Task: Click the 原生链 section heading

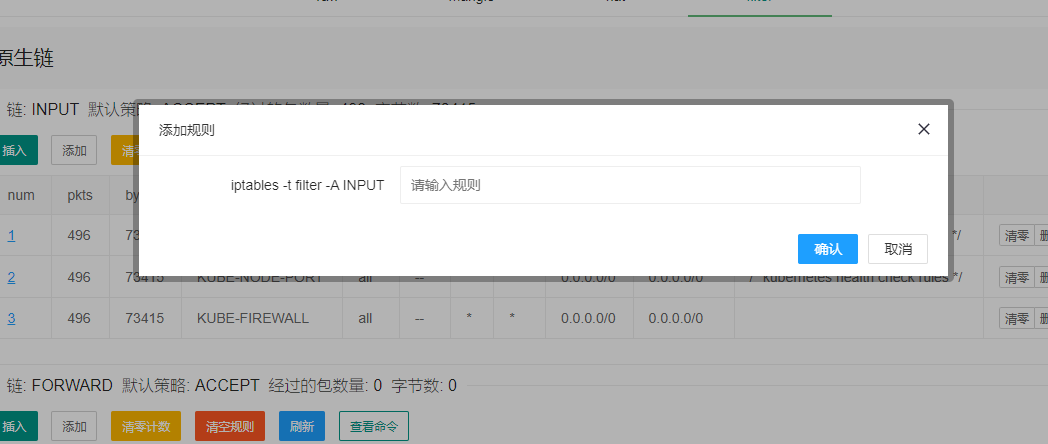Action: click(27, 58)
